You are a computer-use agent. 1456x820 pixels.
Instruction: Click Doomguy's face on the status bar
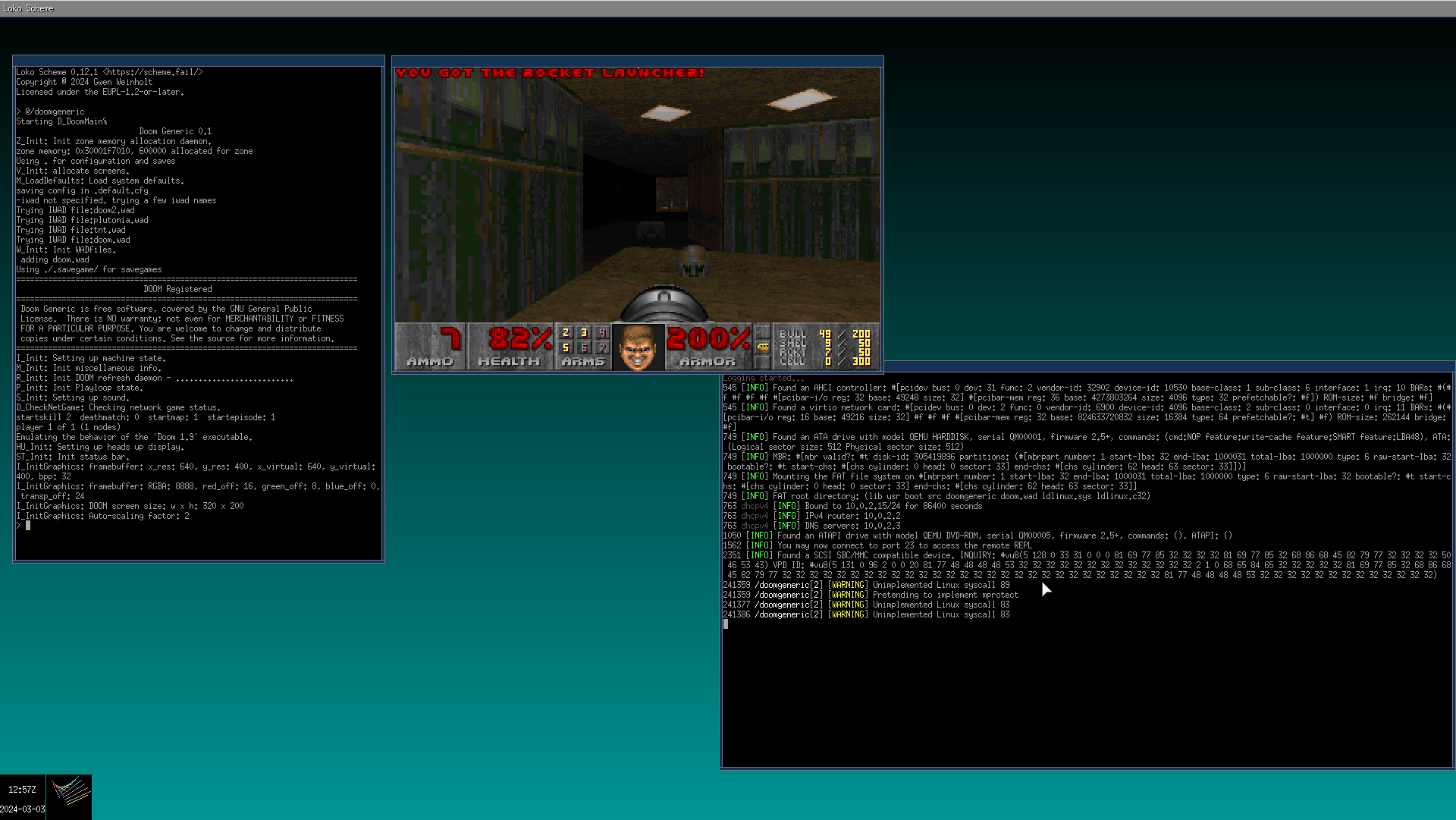click(638, 347)
